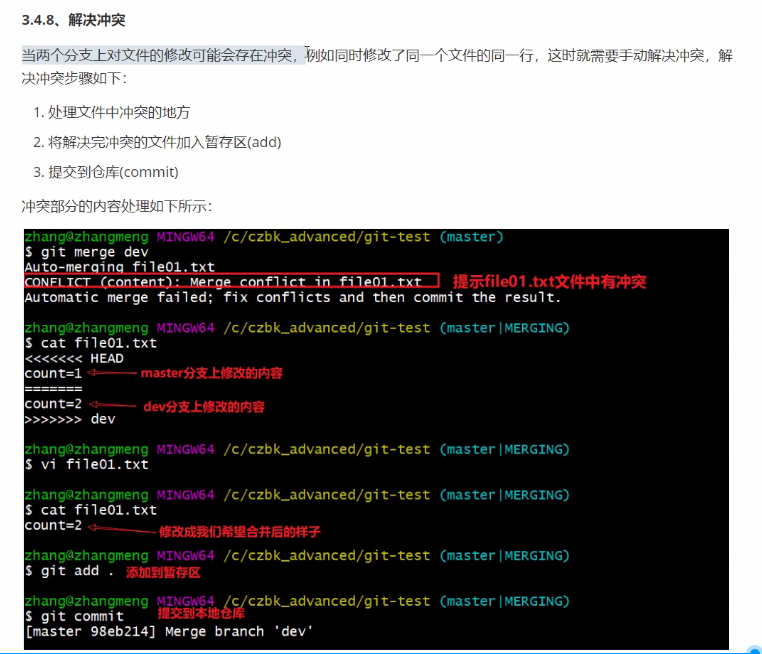Click the heading "3.4.8、解决冲突"

tap(73, 20)
